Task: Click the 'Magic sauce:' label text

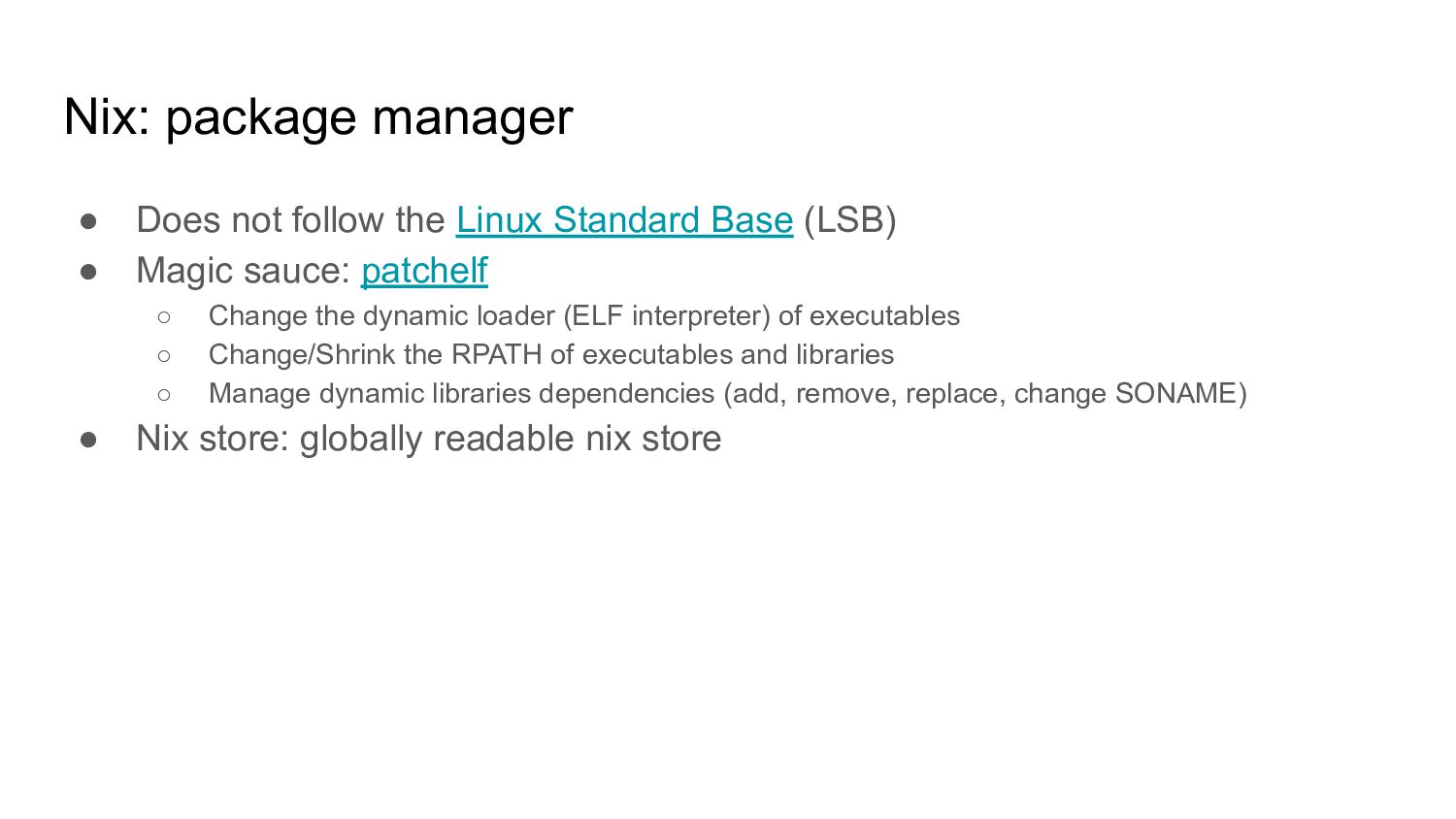Action: point(243,271)
